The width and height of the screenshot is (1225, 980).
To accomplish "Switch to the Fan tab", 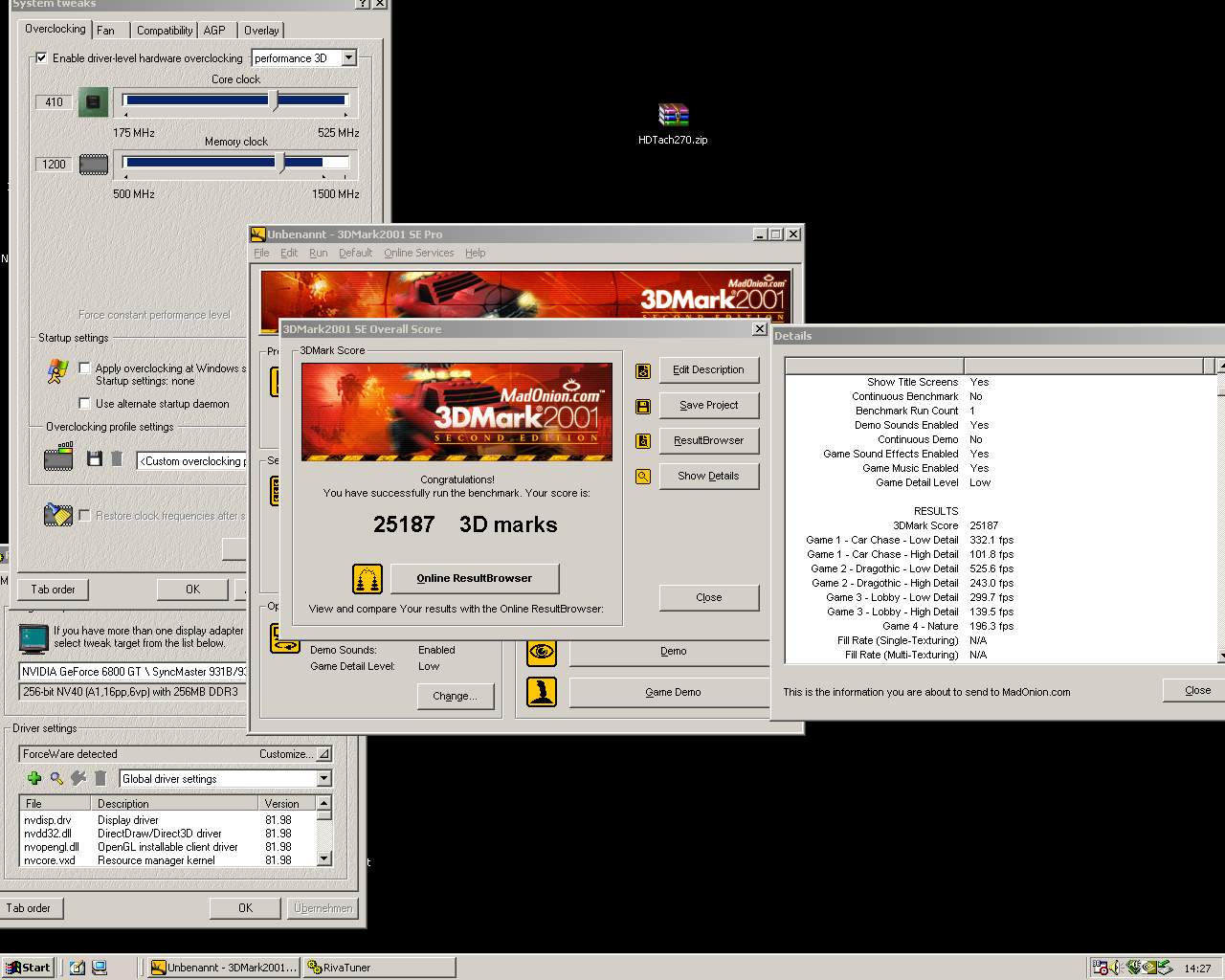I will [x=106, y=31].
